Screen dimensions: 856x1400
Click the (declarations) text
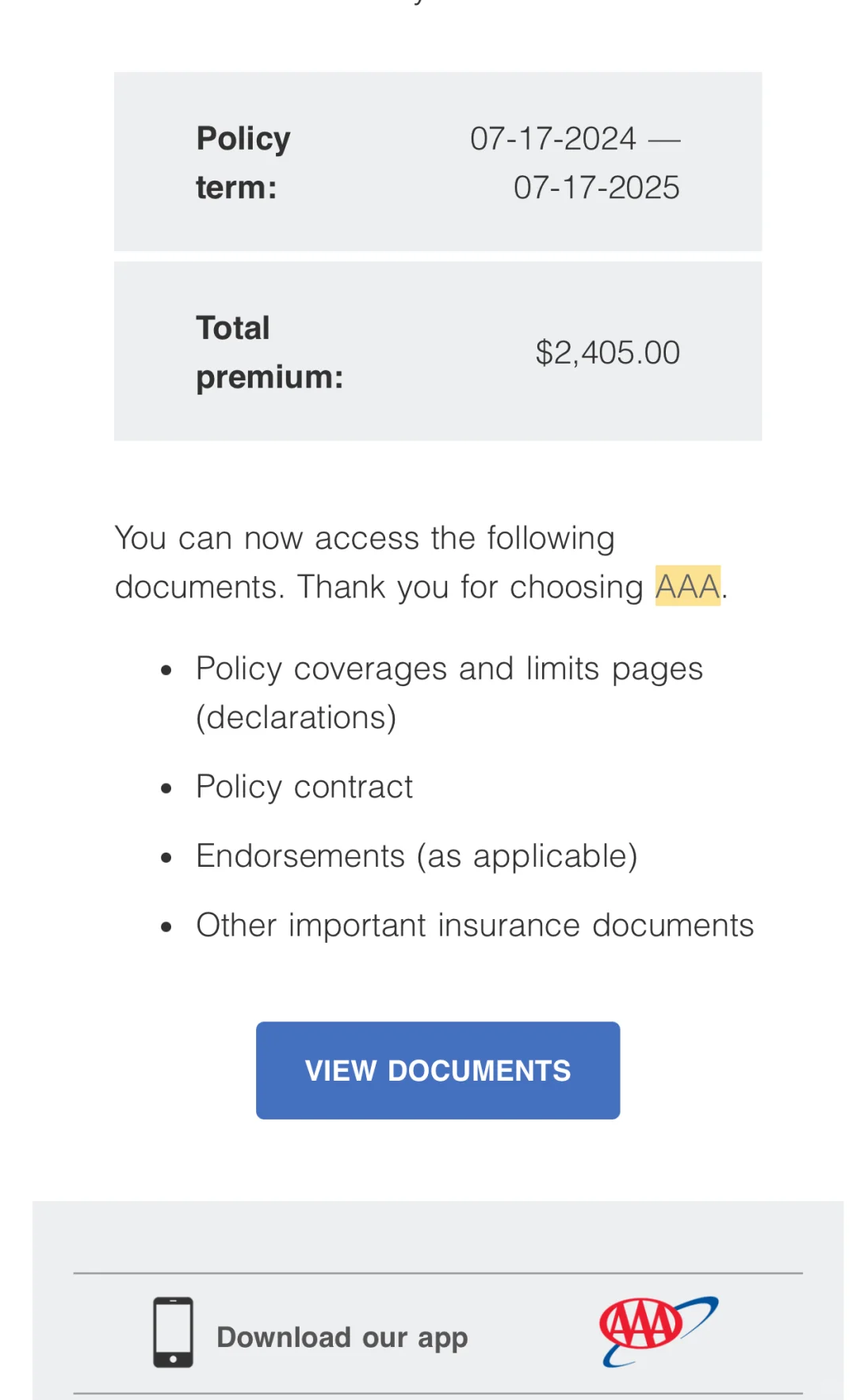click(x=296, y=717)
